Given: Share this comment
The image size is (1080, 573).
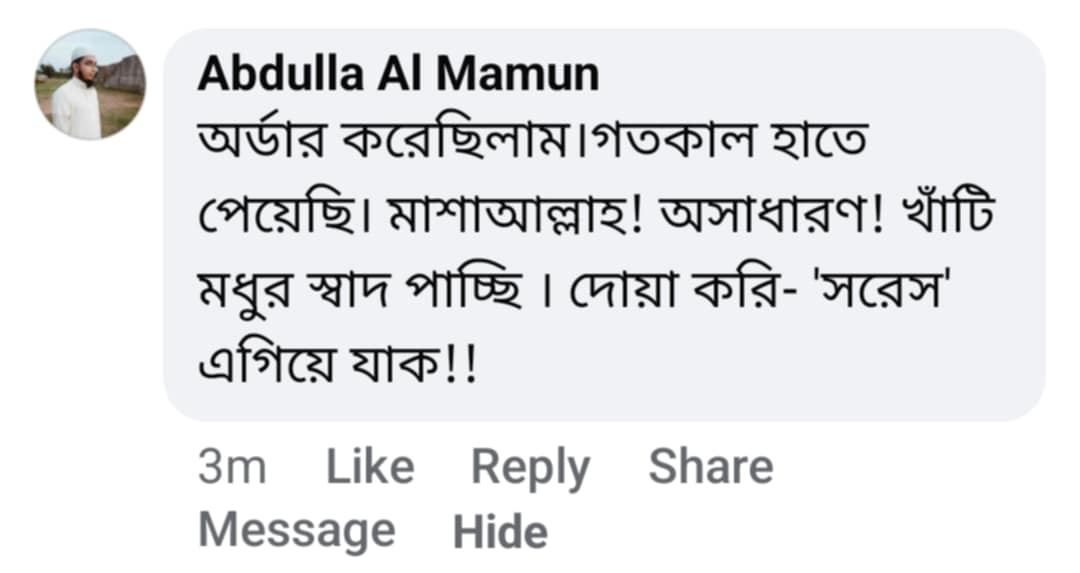Looking at the screenshot, I should (x=710, y=467).
